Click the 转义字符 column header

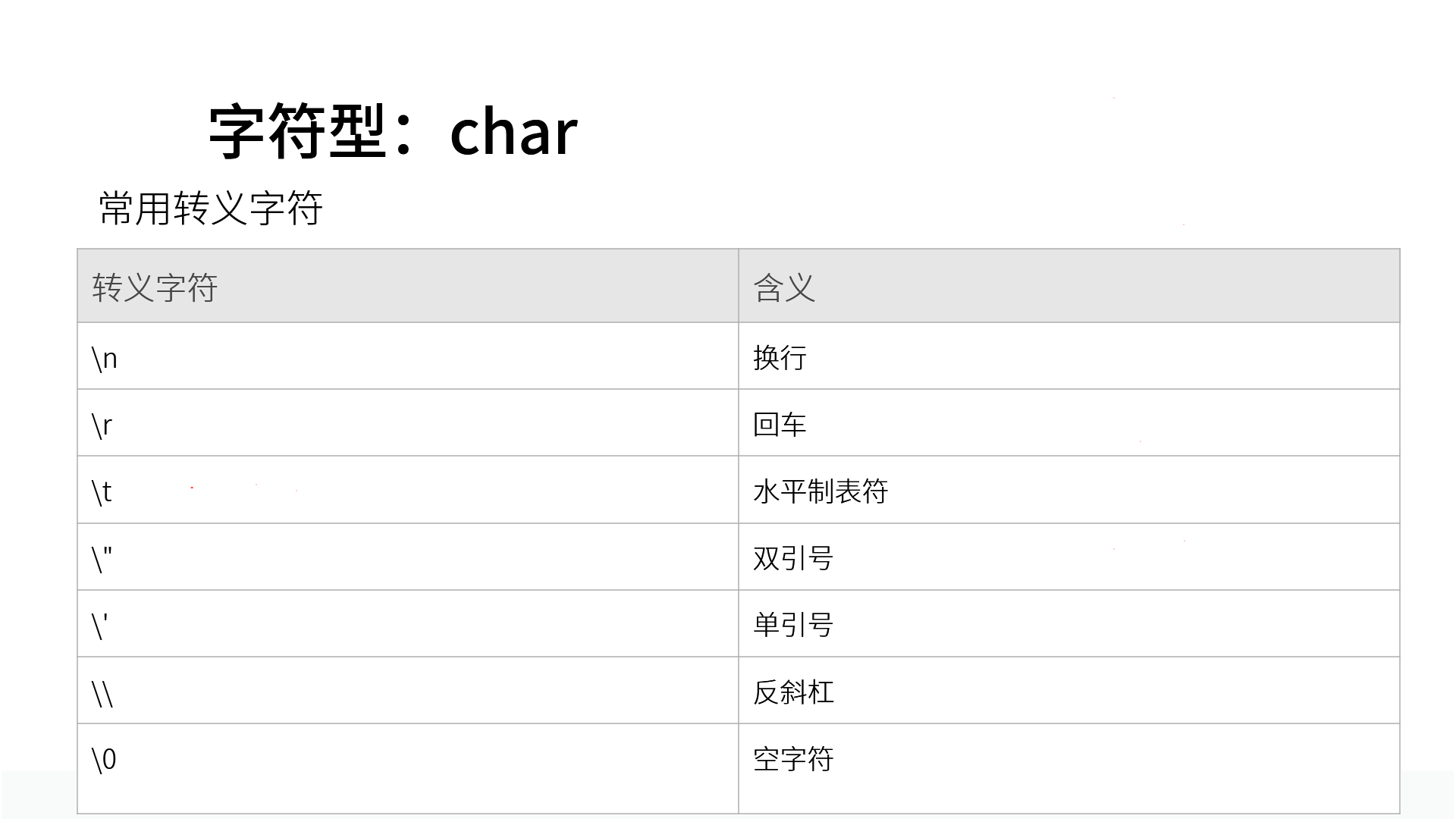point(408,286)
